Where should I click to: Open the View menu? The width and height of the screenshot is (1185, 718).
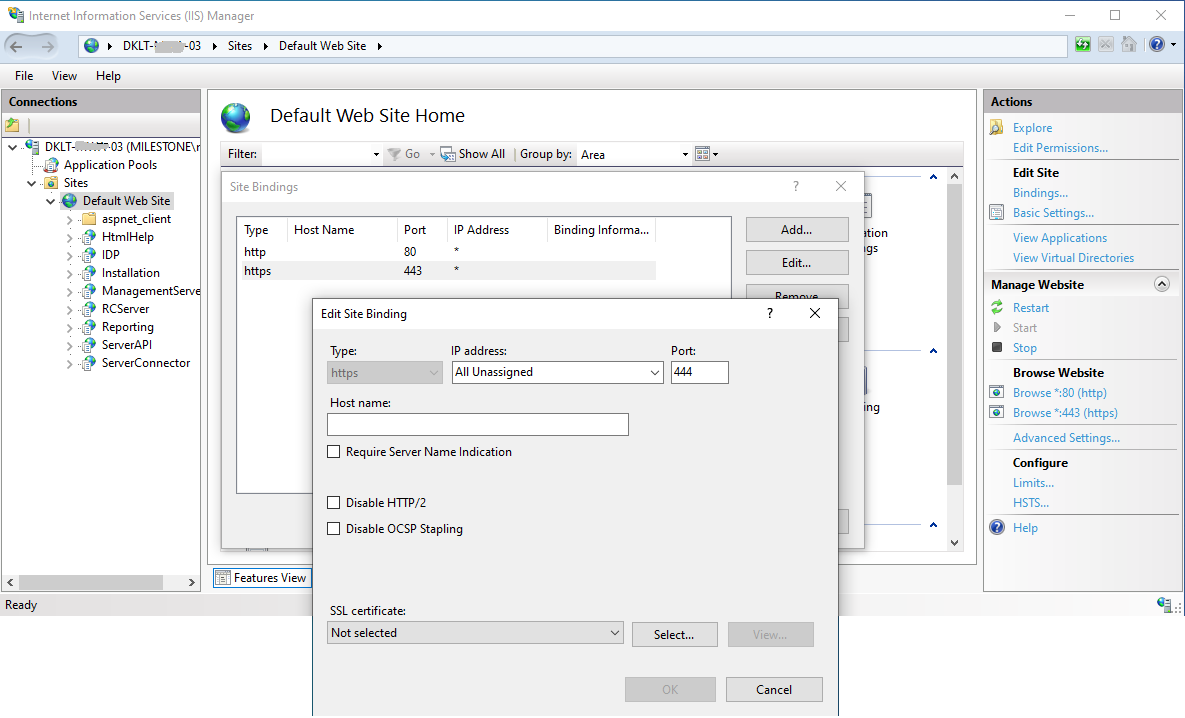64,76
